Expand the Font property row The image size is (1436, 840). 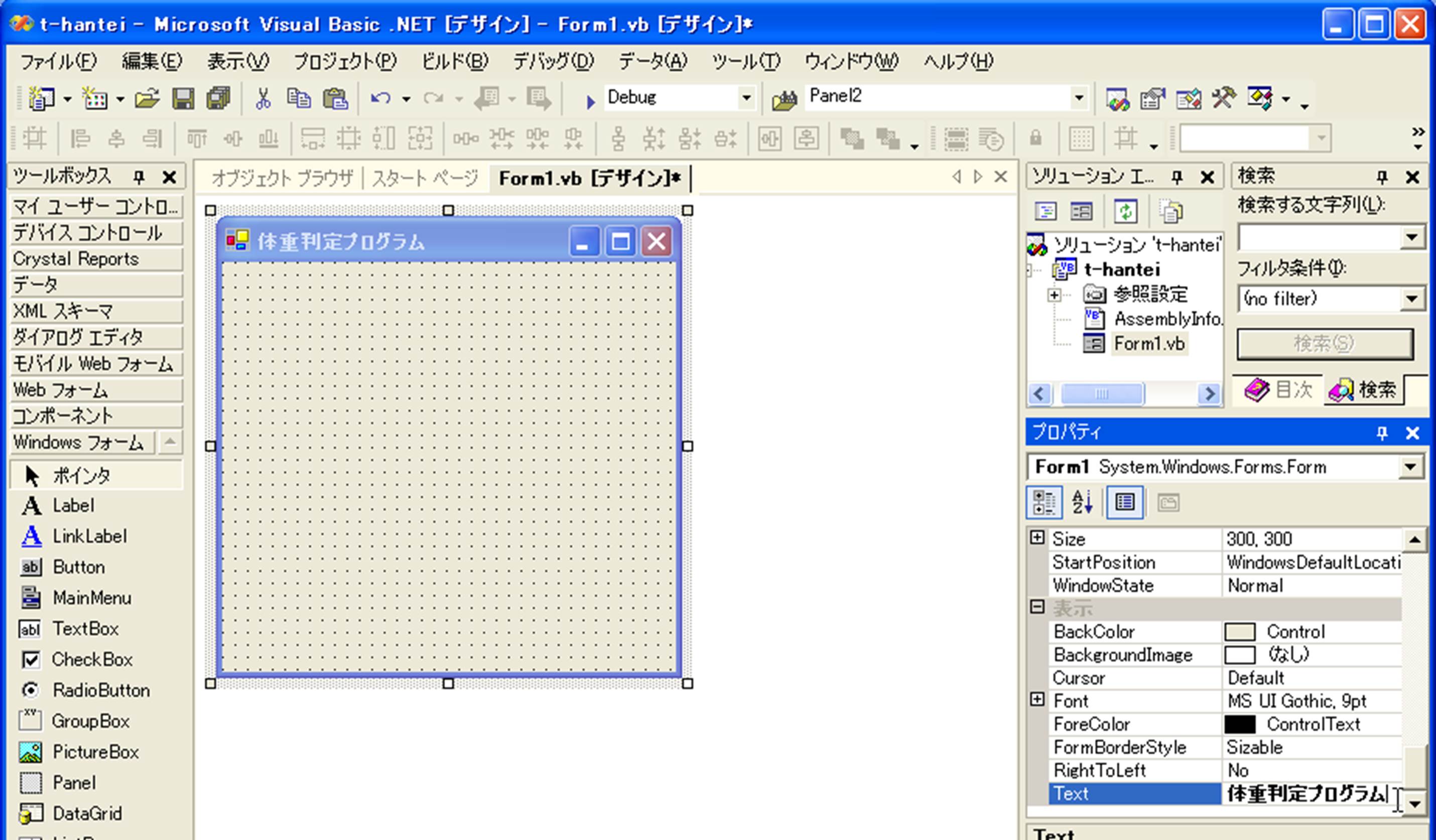pos(1037,700)
